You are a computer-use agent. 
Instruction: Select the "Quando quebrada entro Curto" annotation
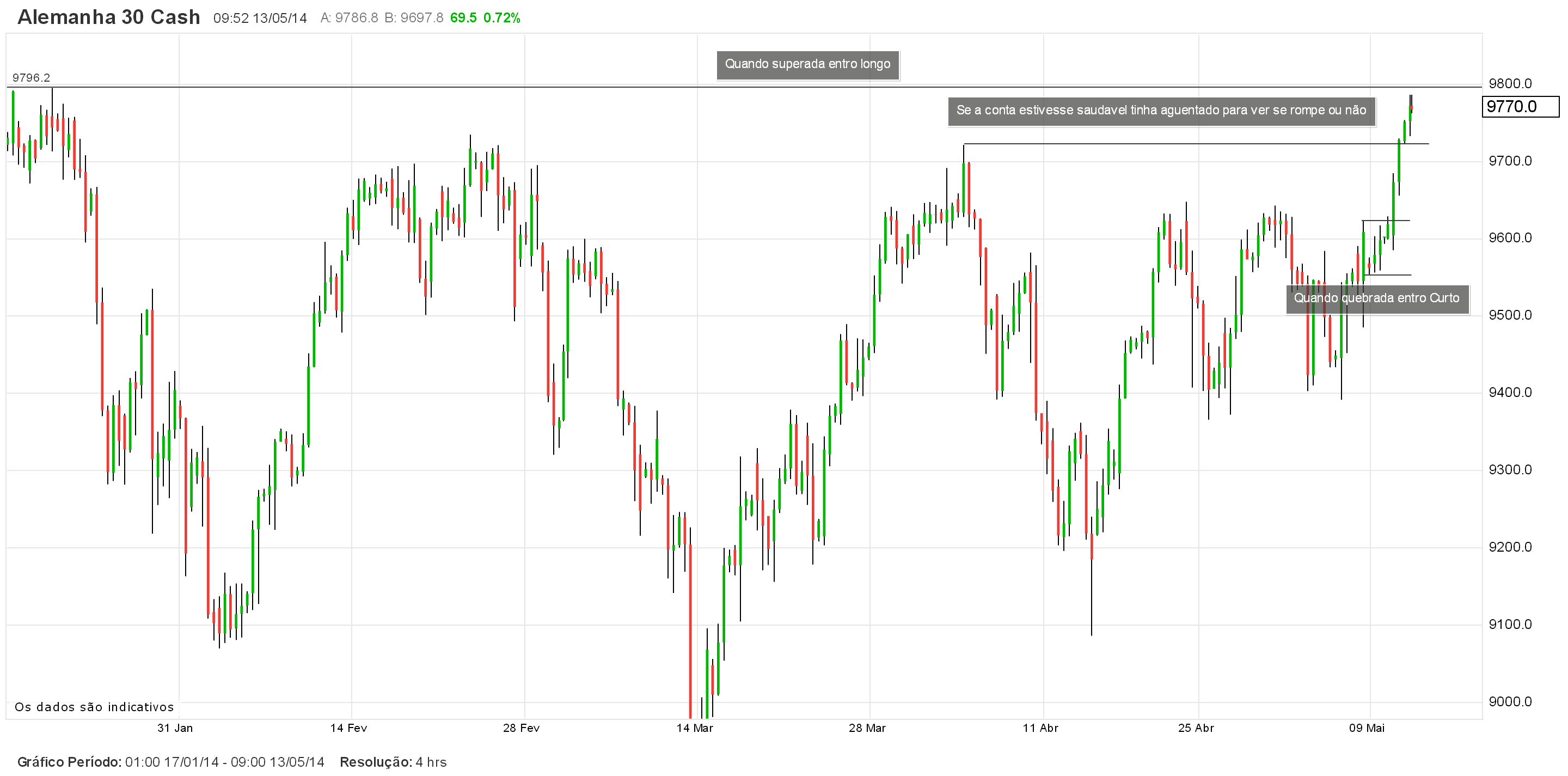tap(1376, 298)
